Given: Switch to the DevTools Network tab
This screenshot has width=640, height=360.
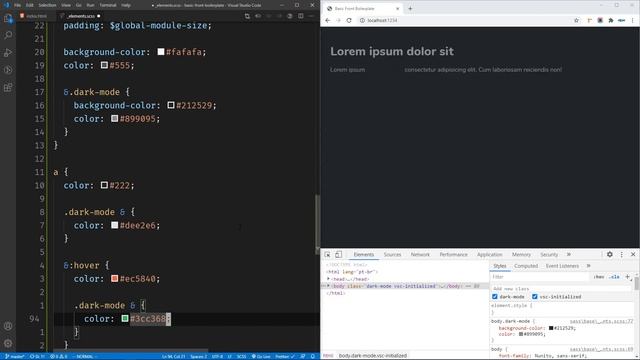Looking at the screenshot, I should tap(420, 254).
